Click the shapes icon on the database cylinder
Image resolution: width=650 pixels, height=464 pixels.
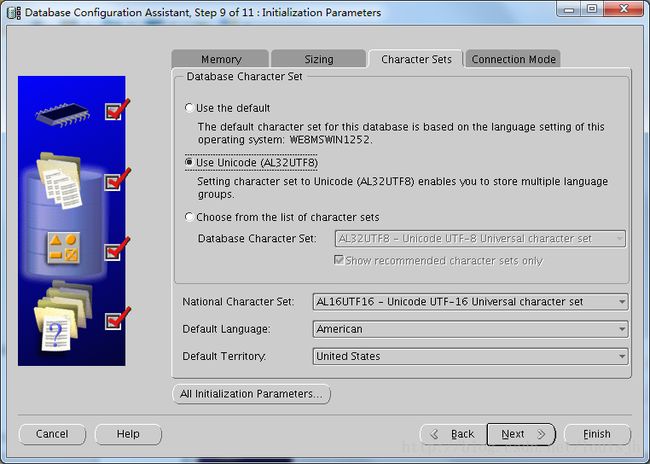(63, 248)
